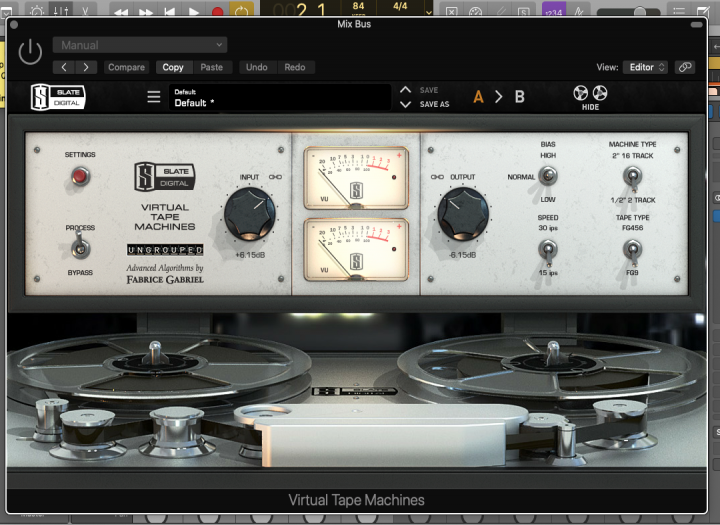Click the Compare button

point(126,67)
